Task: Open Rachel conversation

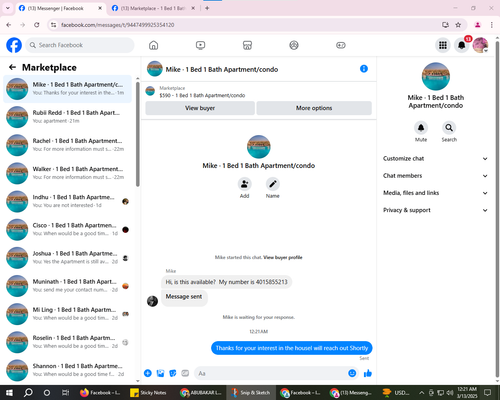Action: (x=67, y=145)
